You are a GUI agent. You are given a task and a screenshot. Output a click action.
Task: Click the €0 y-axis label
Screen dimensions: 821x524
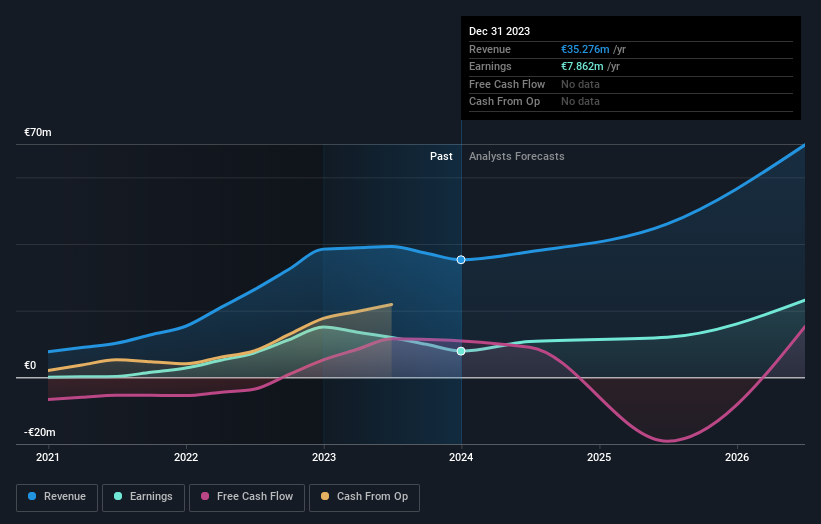tap(30, 365)
